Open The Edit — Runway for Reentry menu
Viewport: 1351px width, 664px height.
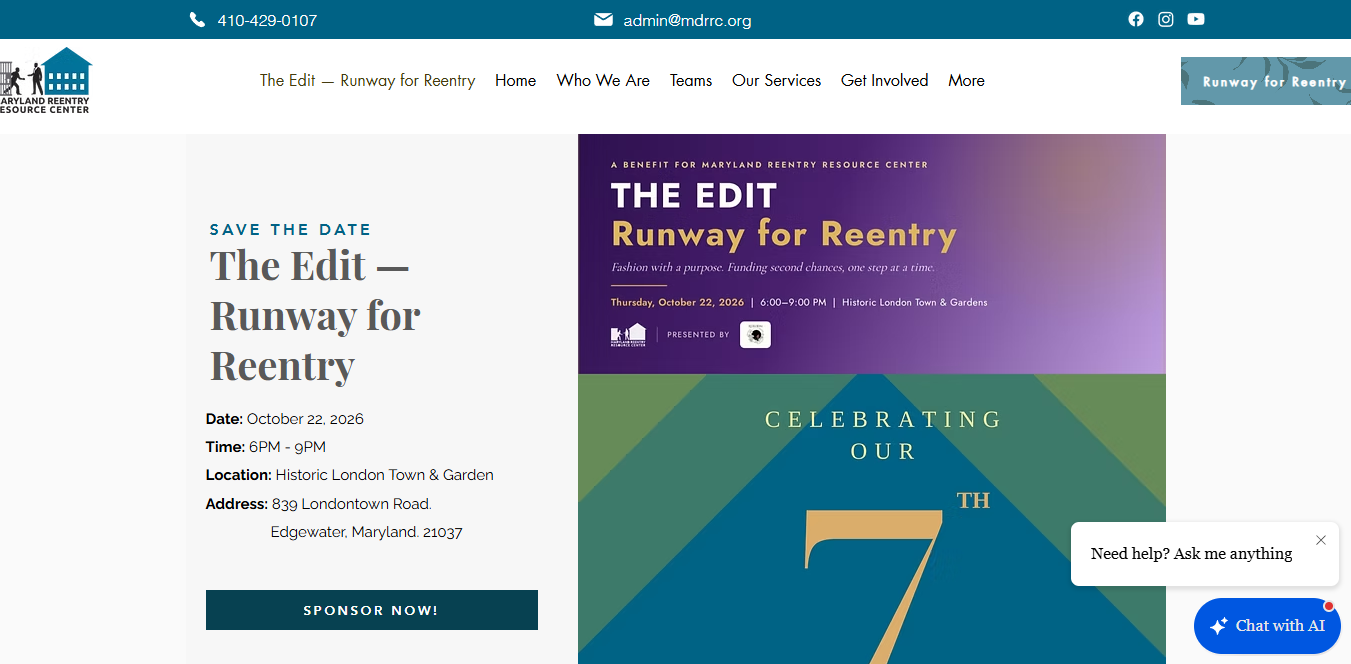click(367, 80)
